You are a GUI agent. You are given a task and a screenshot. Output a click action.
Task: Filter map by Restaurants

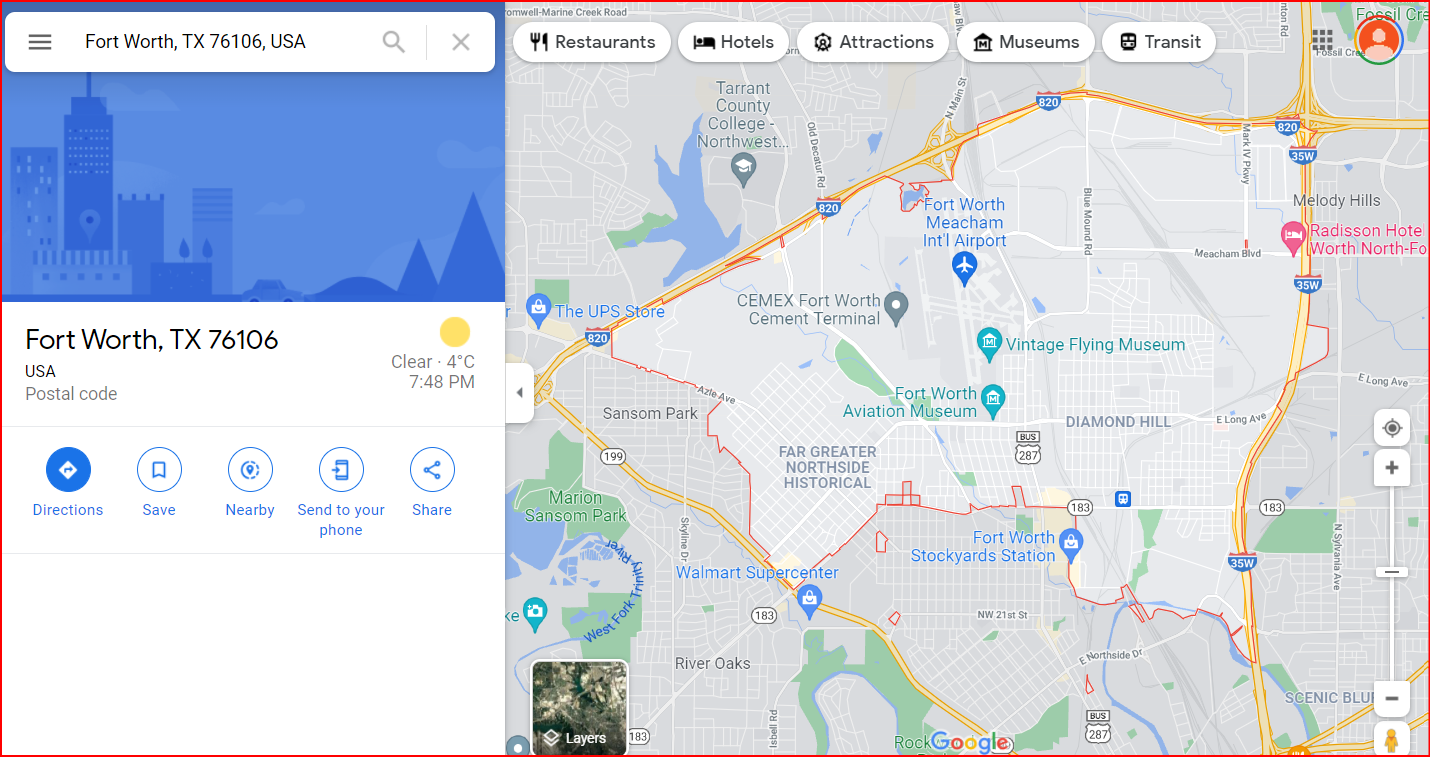(592, 42)
